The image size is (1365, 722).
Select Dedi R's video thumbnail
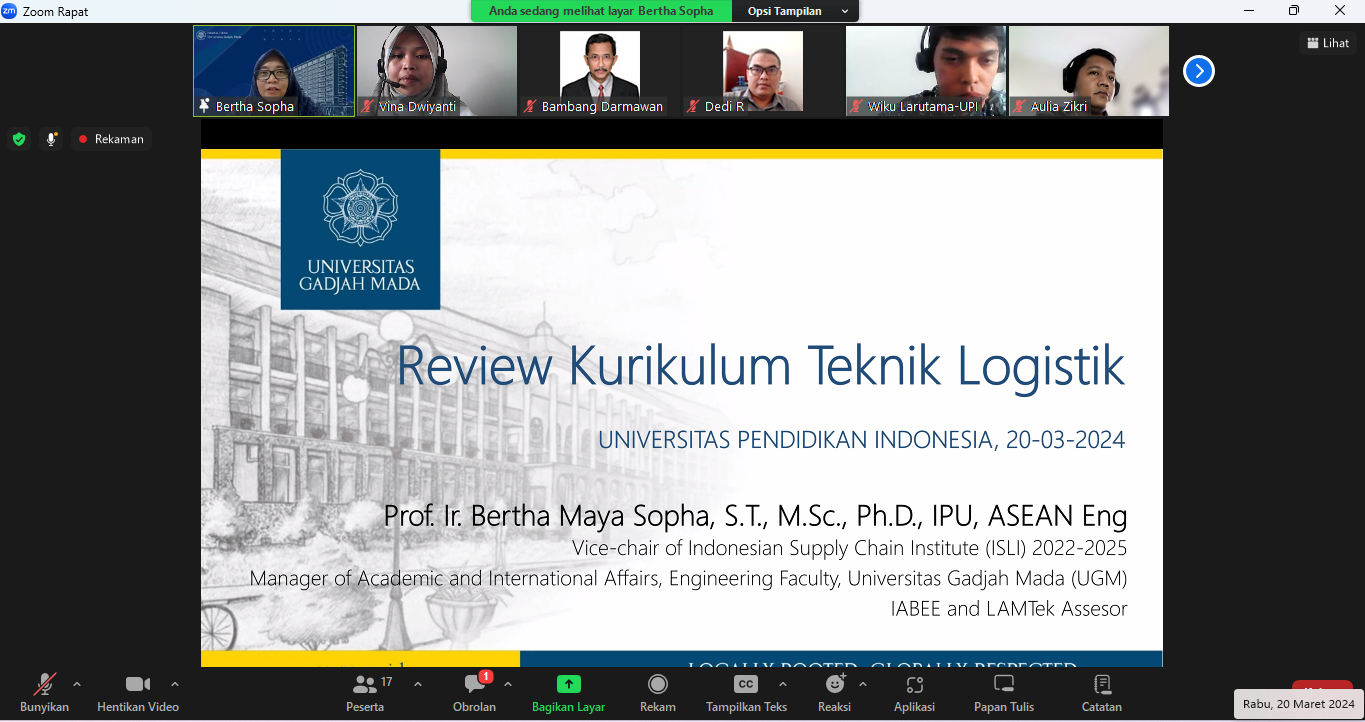click(763, 71)
